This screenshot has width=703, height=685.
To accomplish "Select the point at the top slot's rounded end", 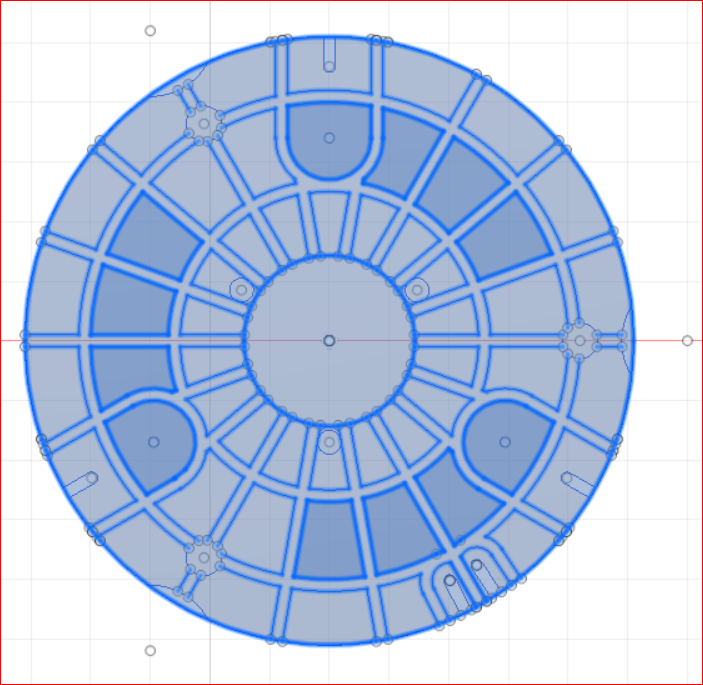I will [329, 67].
